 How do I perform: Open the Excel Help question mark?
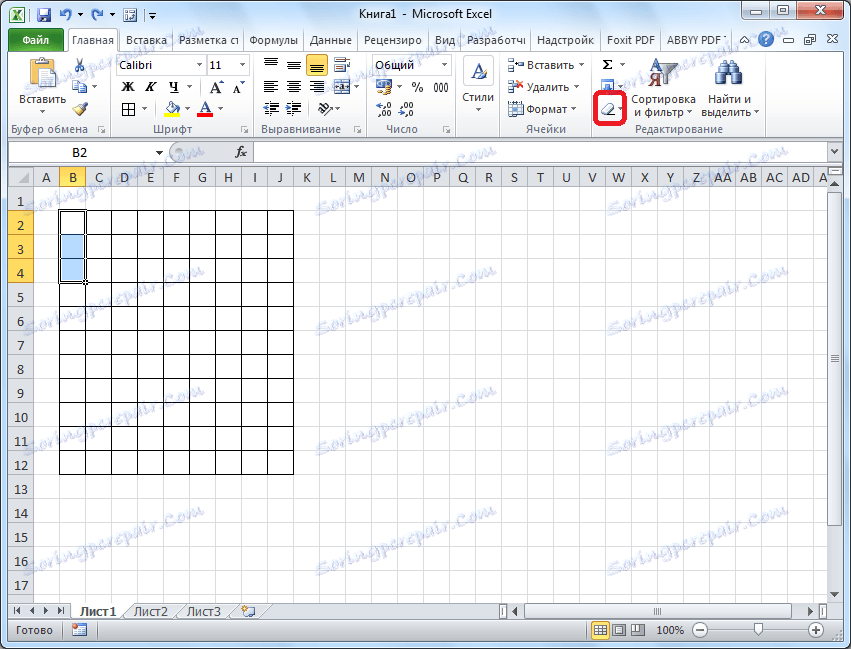click(766, 39)
